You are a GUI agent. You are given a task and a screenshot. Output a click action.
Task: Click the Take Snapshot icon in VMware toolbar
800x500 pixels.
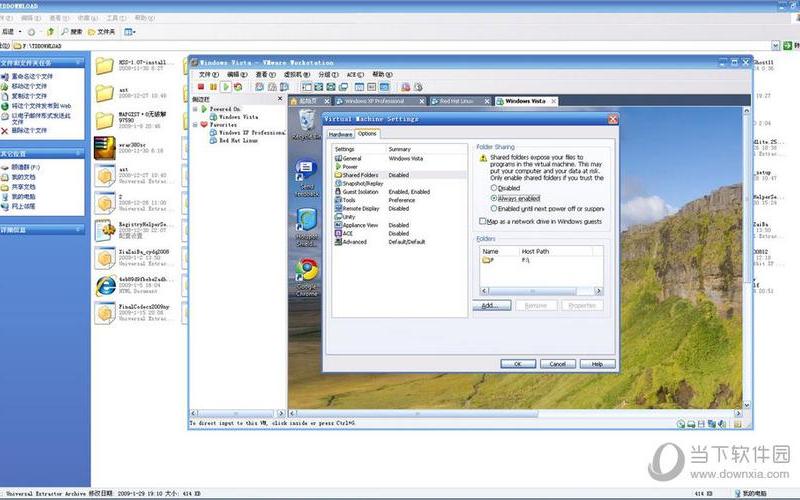coord(260,87)
